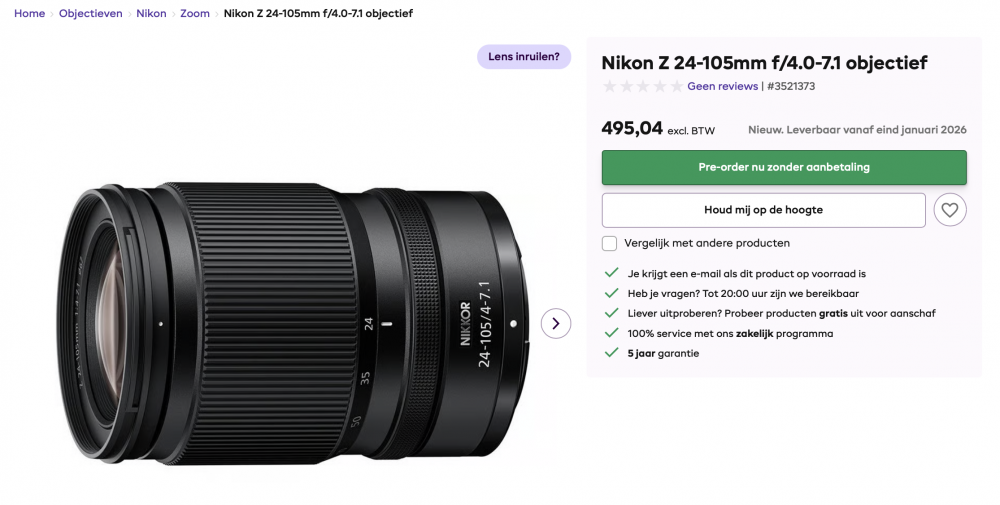Screen dimensions: 1000x505
Task: Click checkmark beside Liever uitproberen line
Action: (612, 313)
